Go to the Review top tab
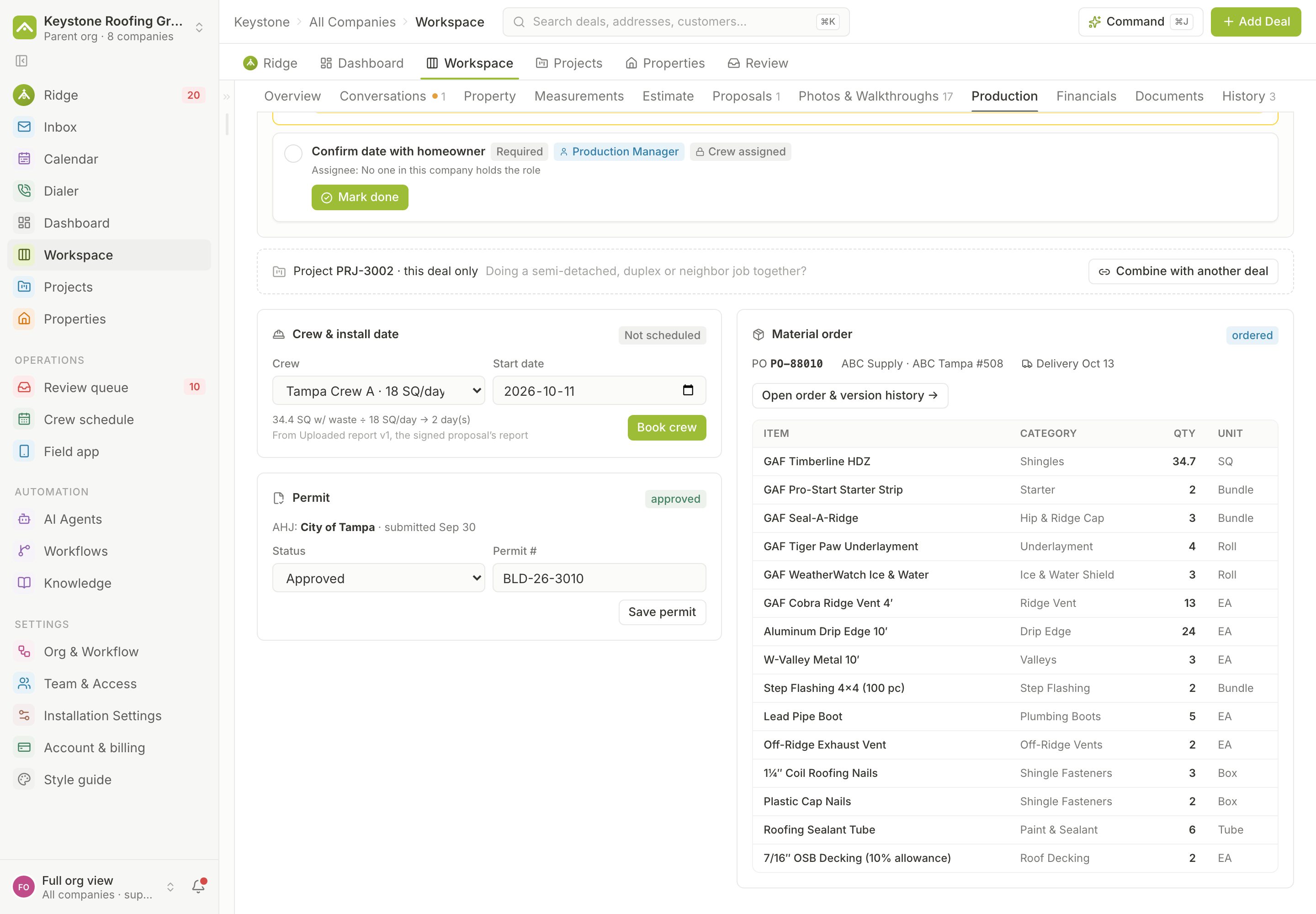 (758, 63)
